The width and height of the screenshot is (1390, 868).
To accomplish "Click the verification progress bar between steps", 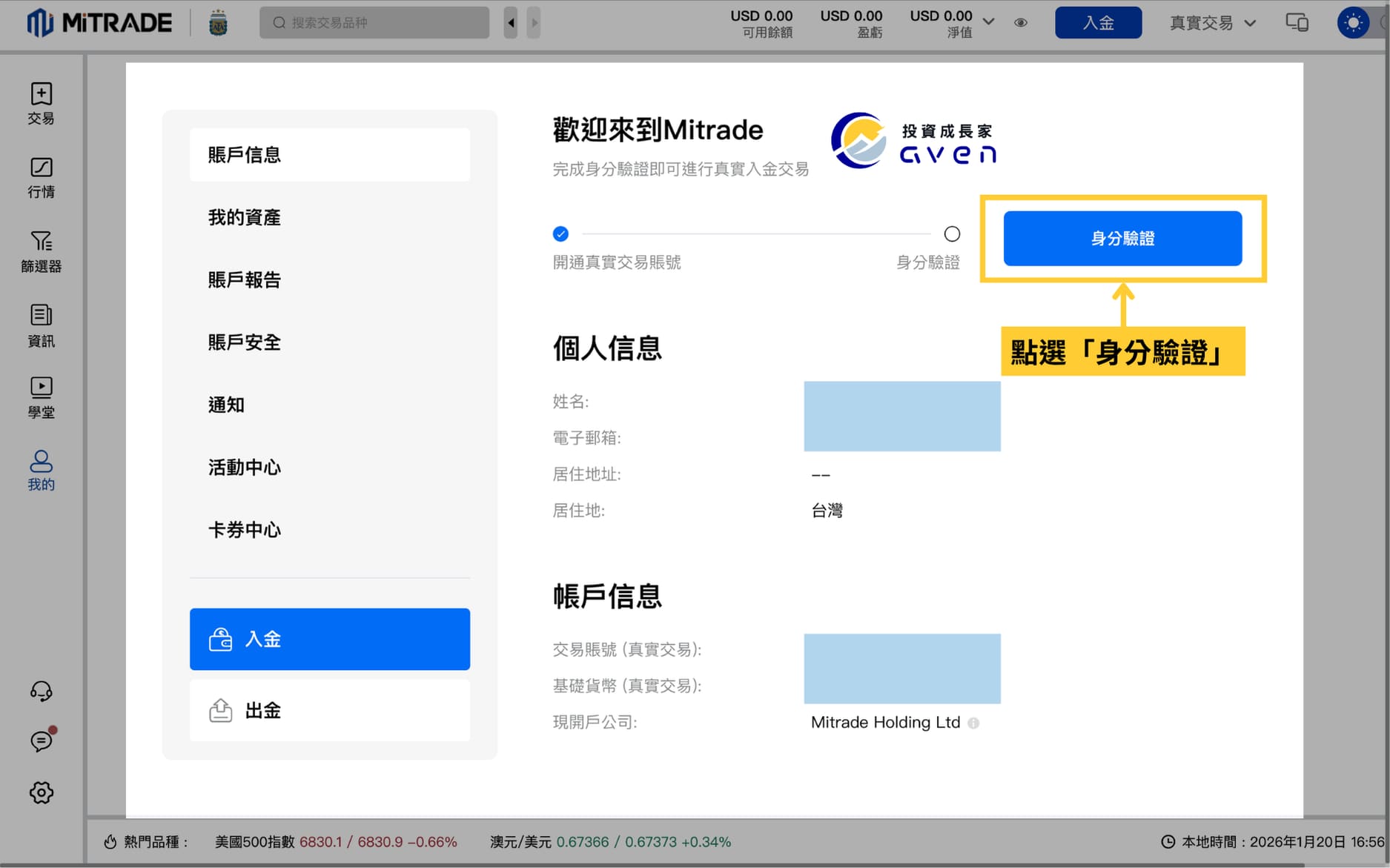I will point(756,233).
